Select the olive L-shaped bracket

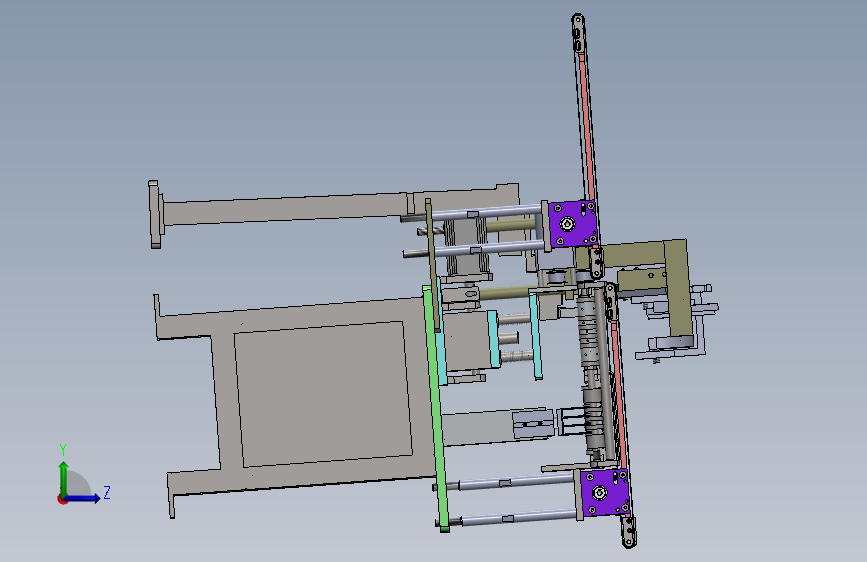click(x=678, y=287)
